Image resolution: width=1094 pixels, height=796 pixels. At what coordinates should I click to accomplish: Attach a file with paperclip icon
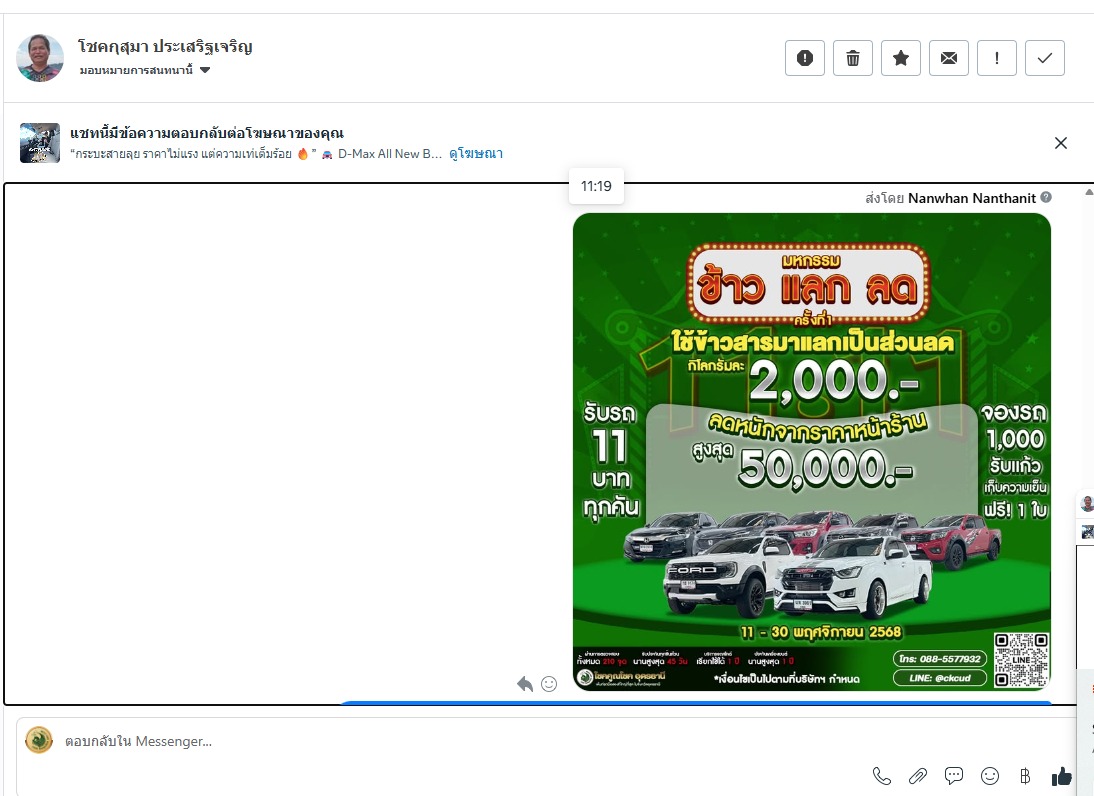click(917, 776)
